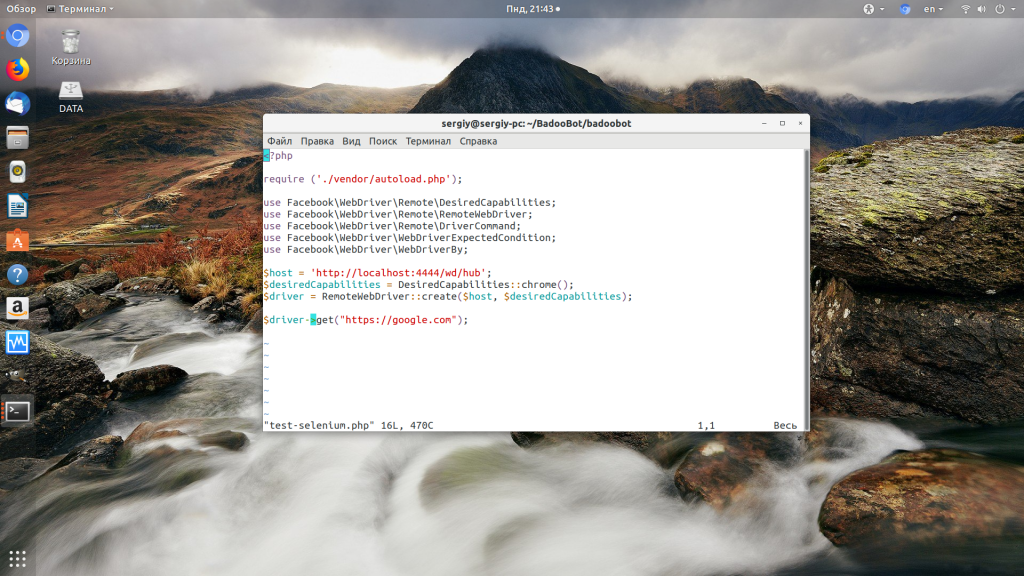The image size is (1024, 576).
Task: Open the Справка menu
Action: click(x=478, y=141)
